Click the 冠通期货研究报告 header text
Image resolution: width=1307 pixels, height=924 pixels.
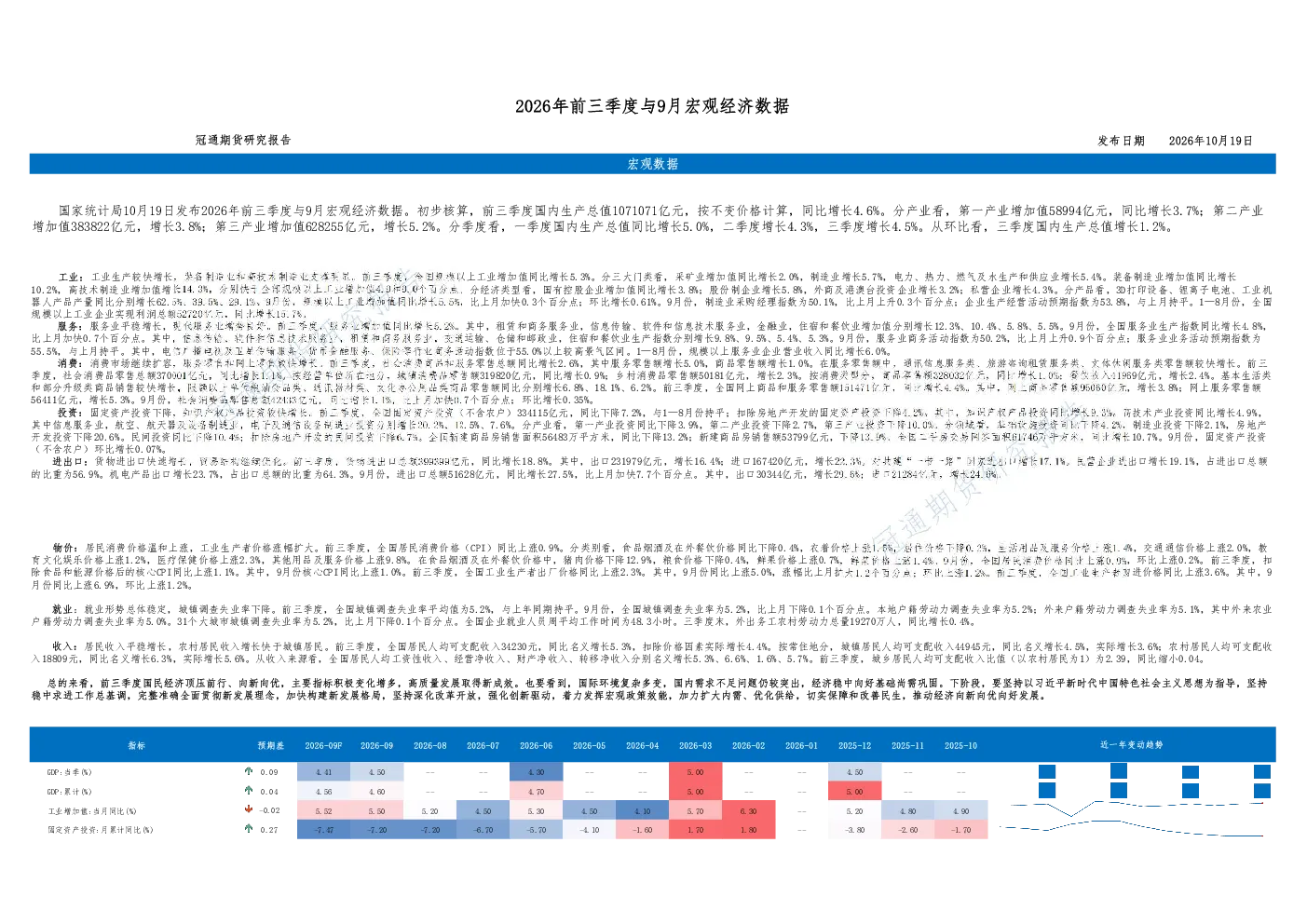click(243, 140)
